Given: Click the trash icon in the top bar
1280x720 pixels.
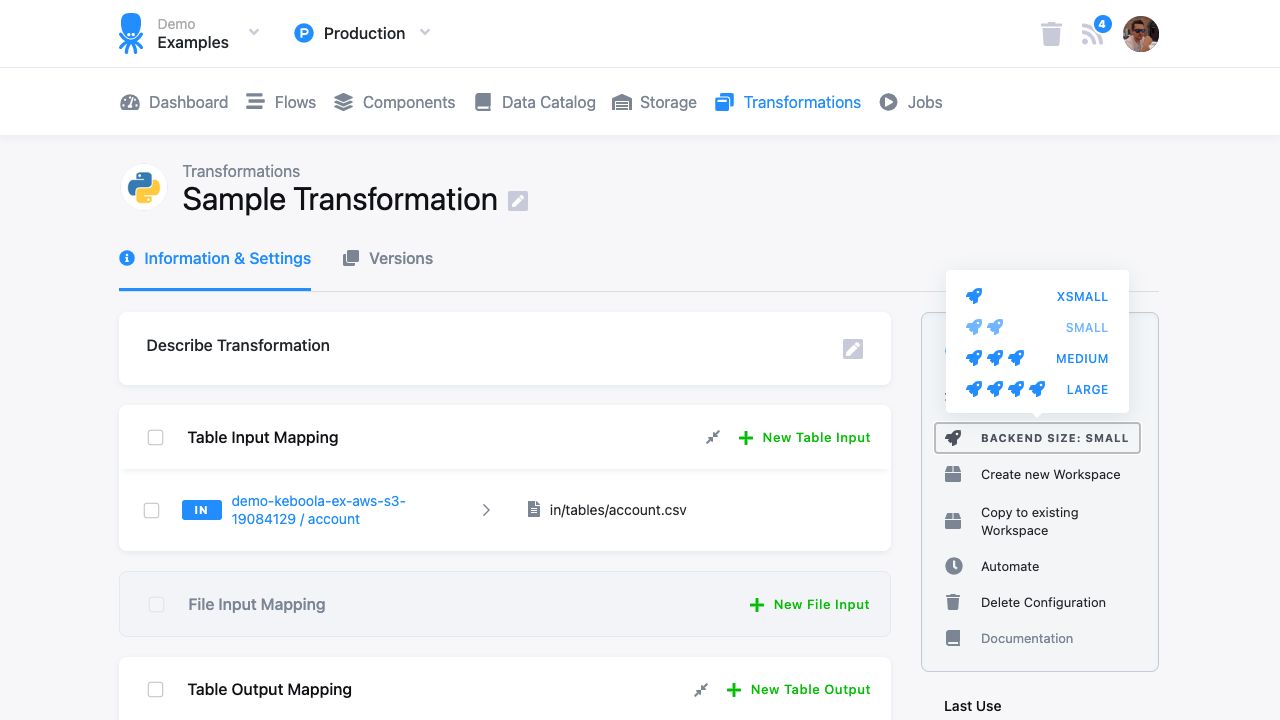Looking at the screenshot, I should [1050, 33].
